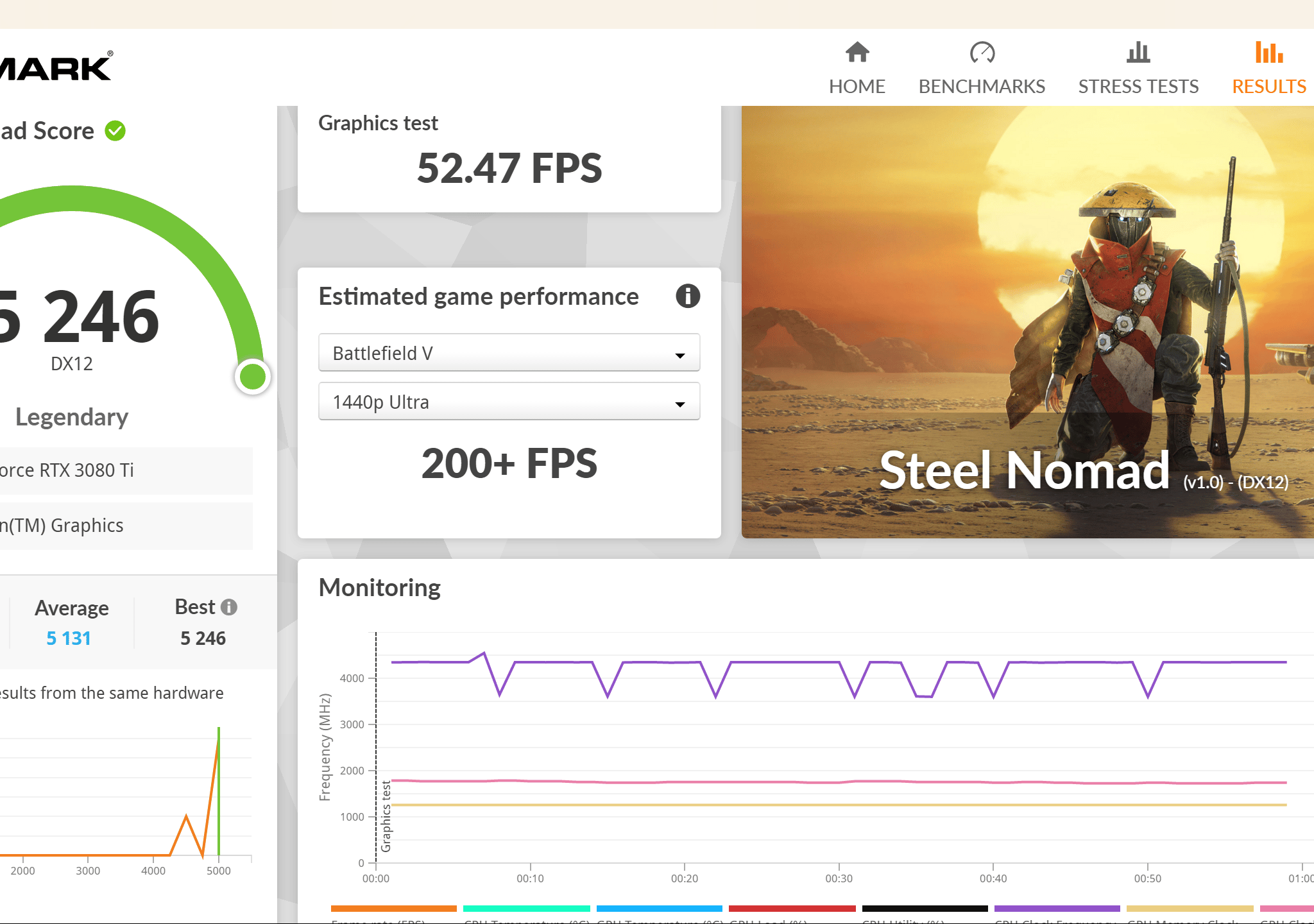The height and width of the screenshot is (924, 1314).
Task: Click the GeForce RTX 3080 Ti entry
Action: tap(126, 470)
